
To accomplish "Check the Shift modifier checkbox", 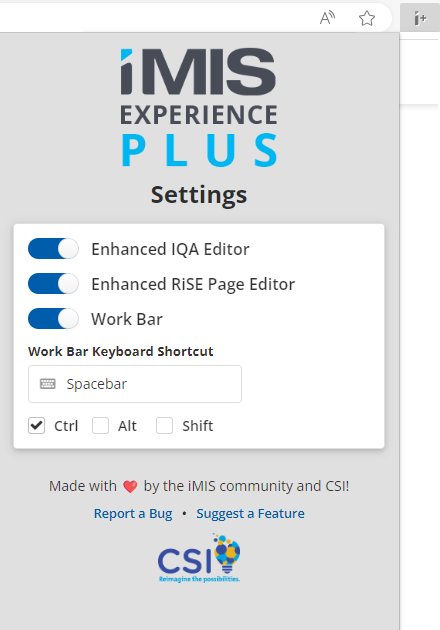I will coord(164,425).
